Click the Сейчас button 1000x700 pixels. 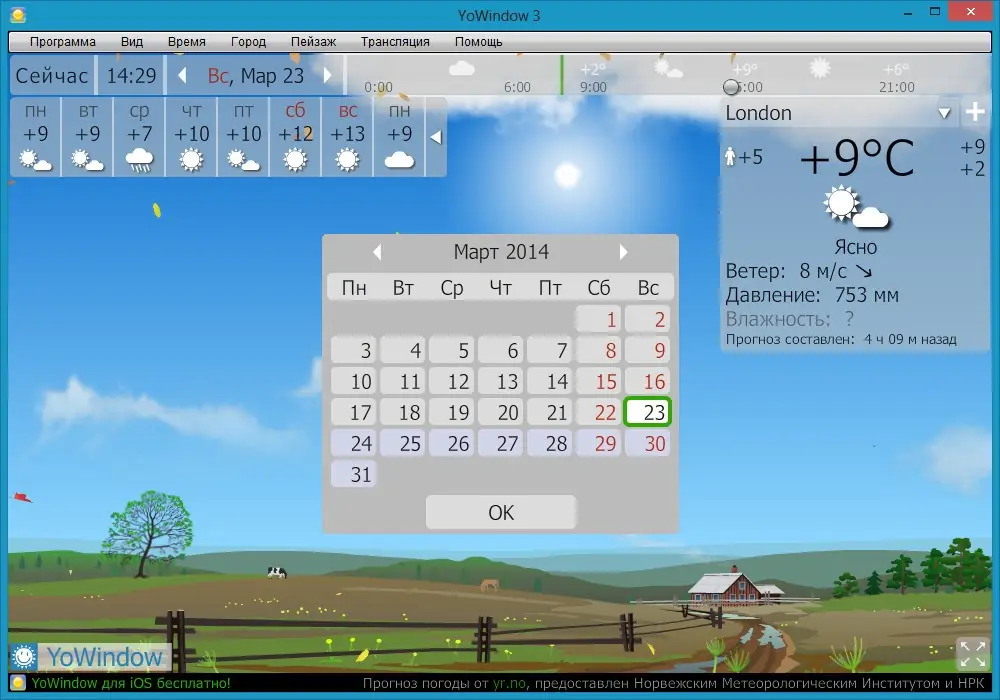tap(52, 75)
